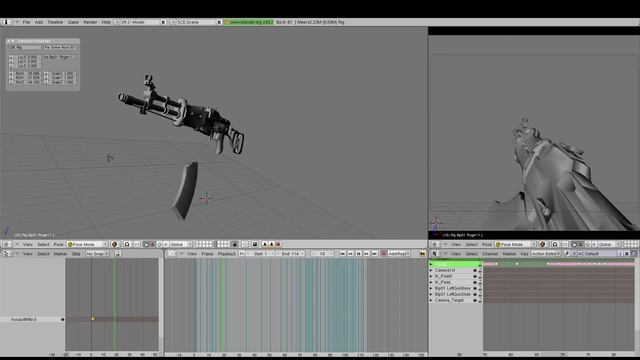The height and width of the screenshot is (360, 640).
Task: Toggle the LocY lock in Transform Properties
Action: tap(11, 61)
